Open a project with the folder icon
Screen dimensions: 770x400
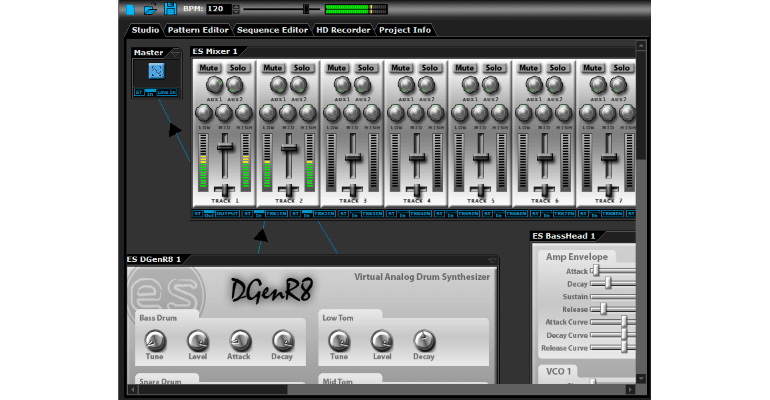coord(150,10)
